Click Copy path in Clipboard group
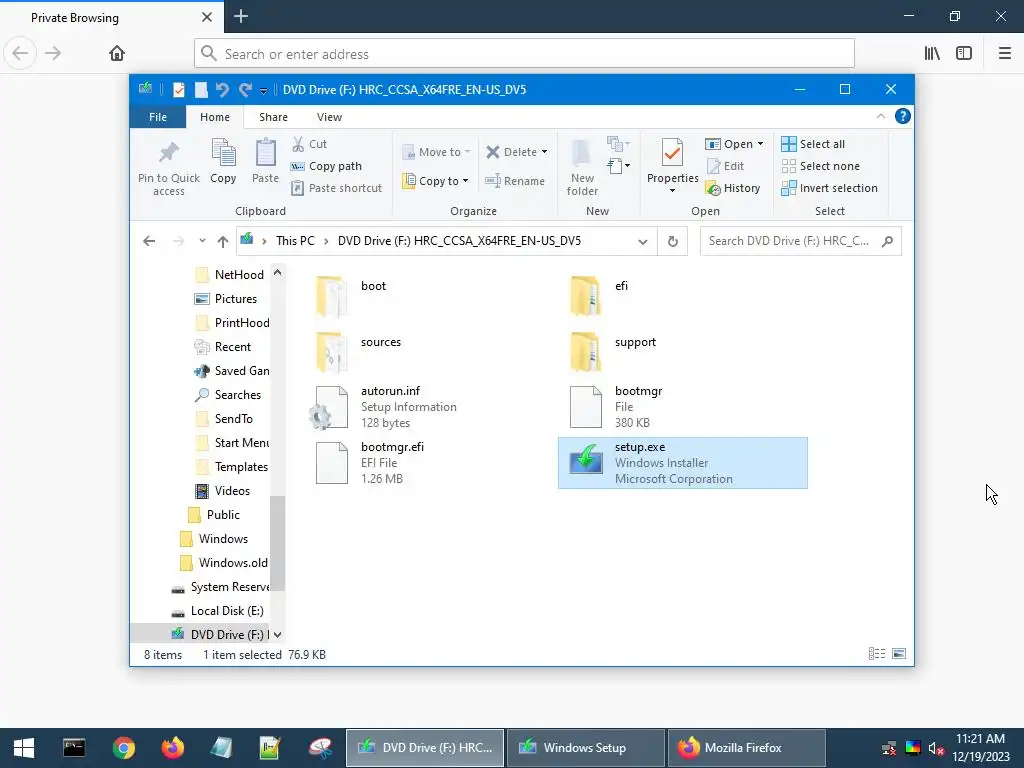Viewport: 1024px width, 768px height. tap(326, 166)
